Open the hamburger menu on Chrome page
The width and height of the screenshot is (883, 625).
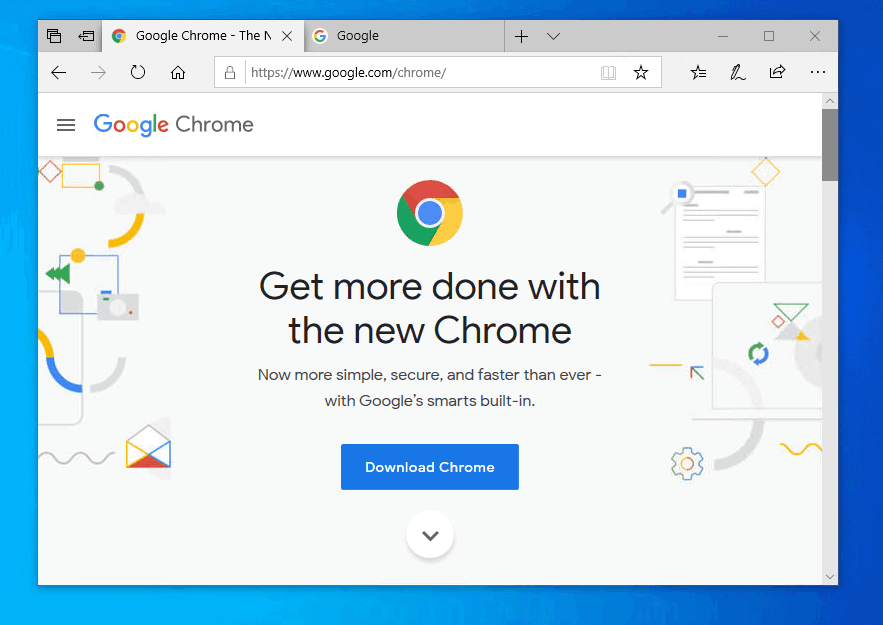[66, 125]
